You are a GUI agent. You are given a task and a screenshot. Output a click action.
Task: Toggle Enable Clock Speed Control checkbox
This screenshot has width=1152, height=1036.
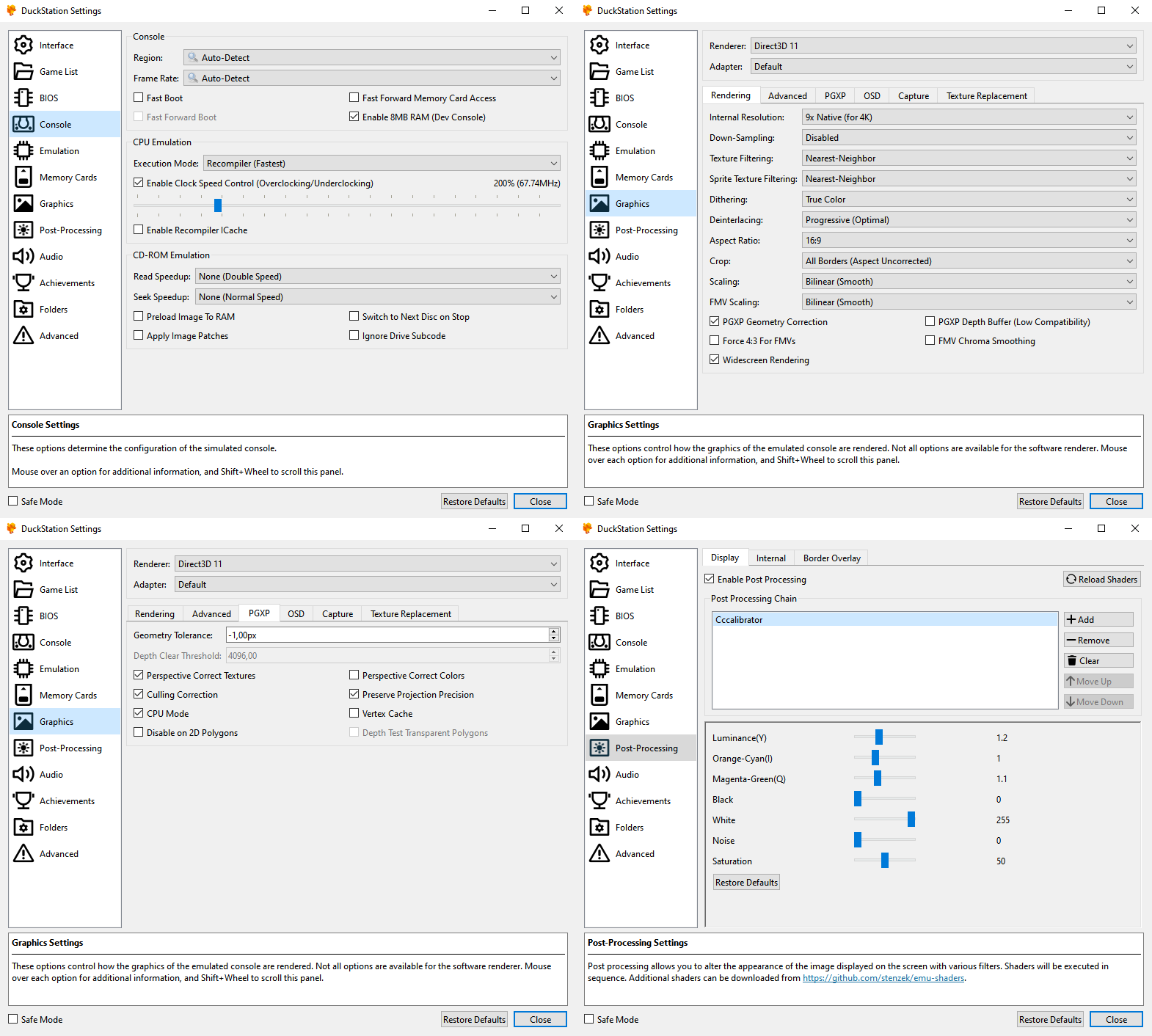pos(139,183)
